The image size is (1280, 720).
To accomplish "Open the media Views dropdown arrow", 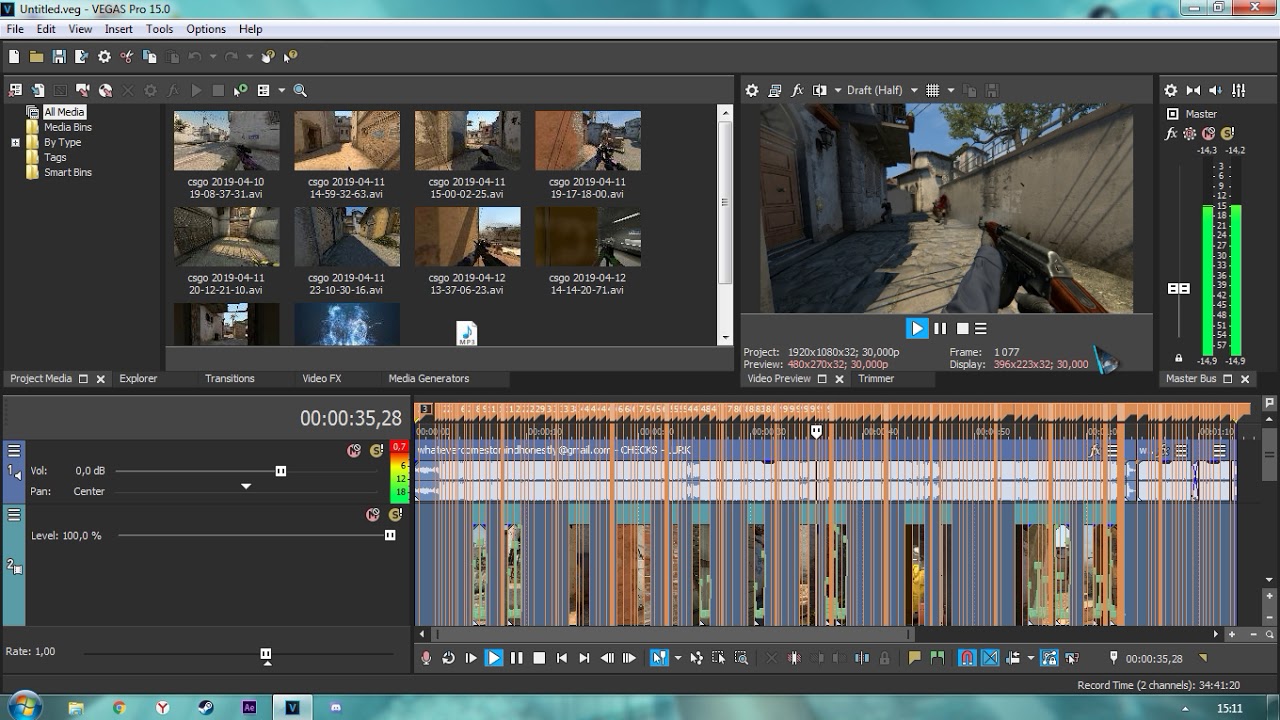I will tap(282, 90).
